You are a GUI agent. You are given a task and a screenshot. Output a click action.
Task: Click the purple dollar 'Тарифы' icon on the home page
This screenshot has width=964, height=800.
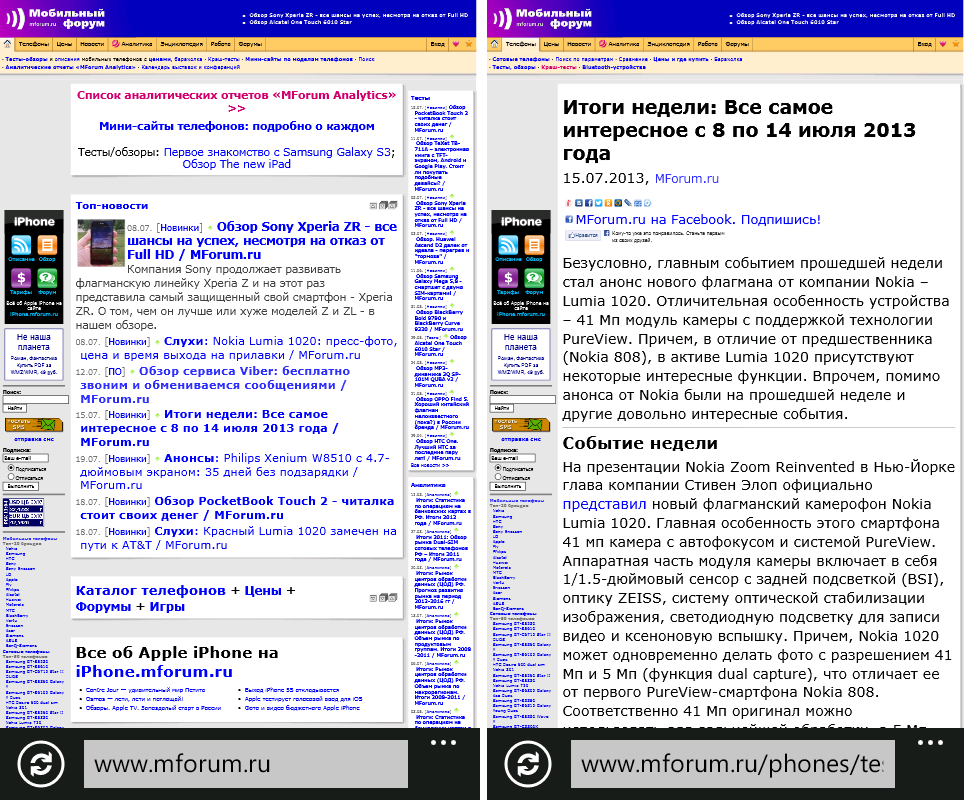[21, 278]
